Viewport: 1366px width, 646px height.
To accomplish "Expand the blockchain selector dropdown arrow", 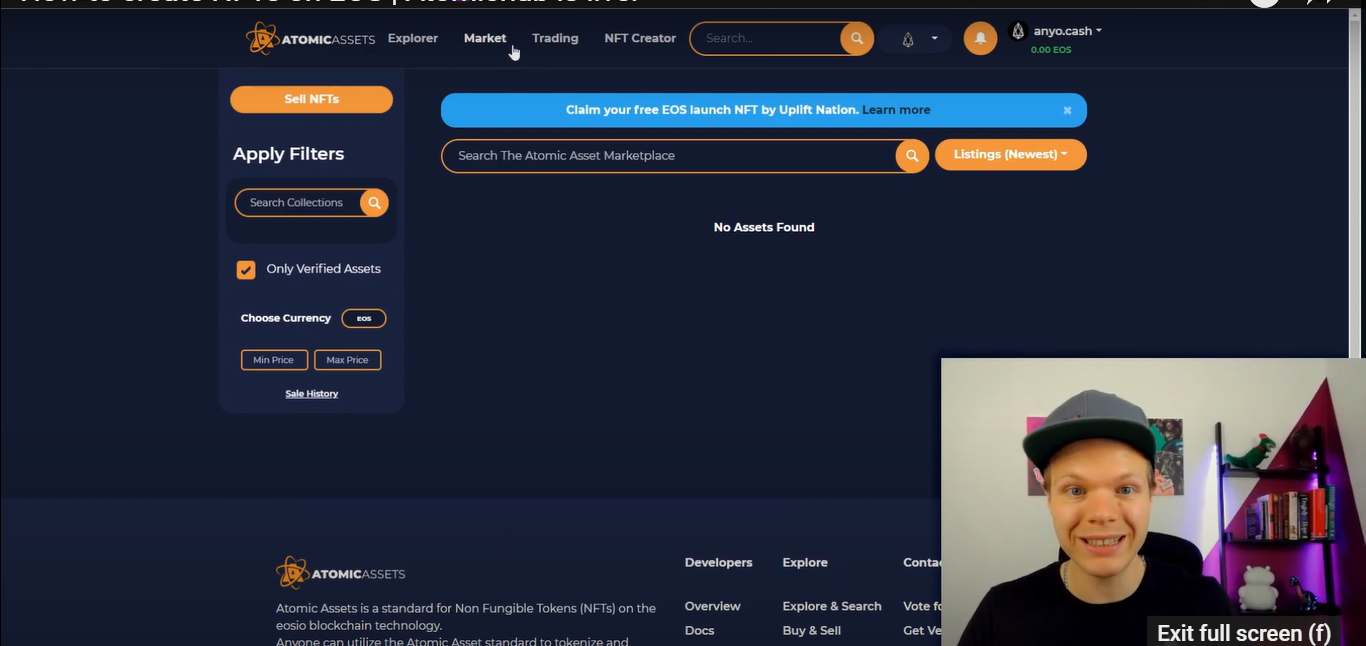I will click(934, 39).
